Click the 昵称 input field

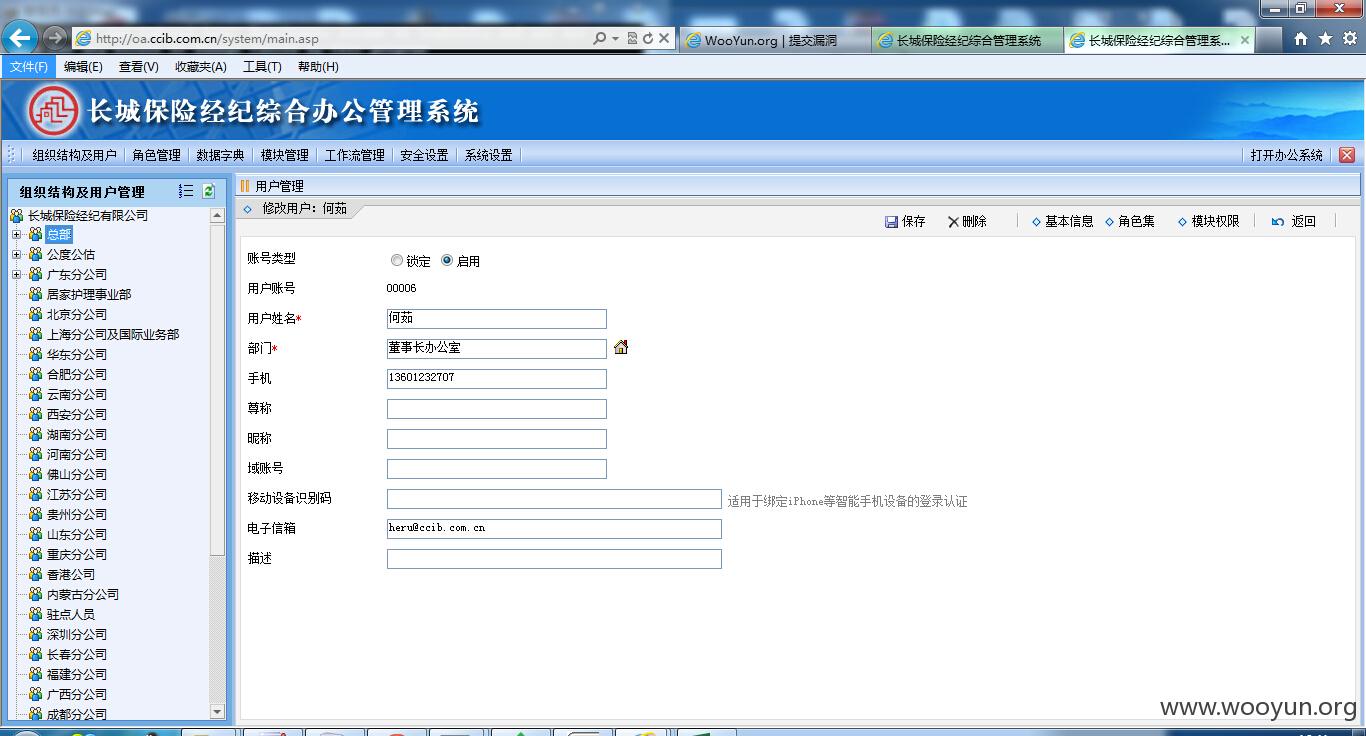(497, 439)
